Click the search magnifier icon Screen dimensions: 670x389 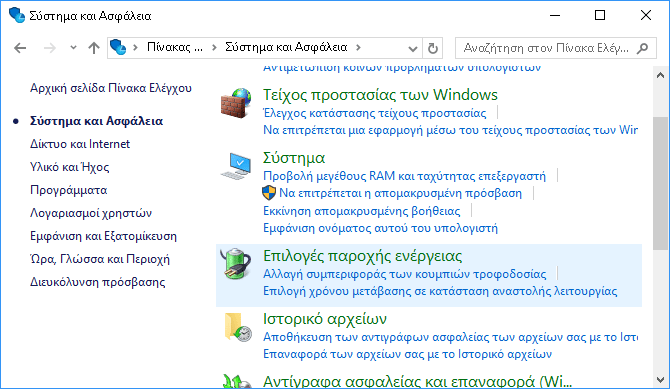click(642, 48)
